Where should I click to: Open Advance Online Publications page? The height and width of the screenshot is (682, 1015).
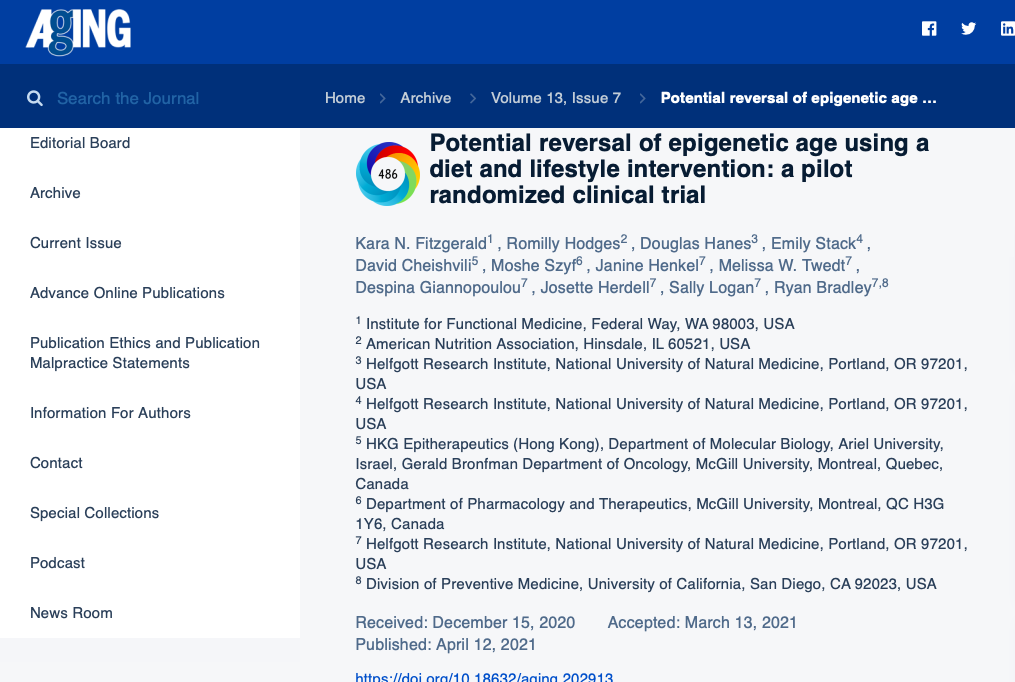(x=127, y=293)
